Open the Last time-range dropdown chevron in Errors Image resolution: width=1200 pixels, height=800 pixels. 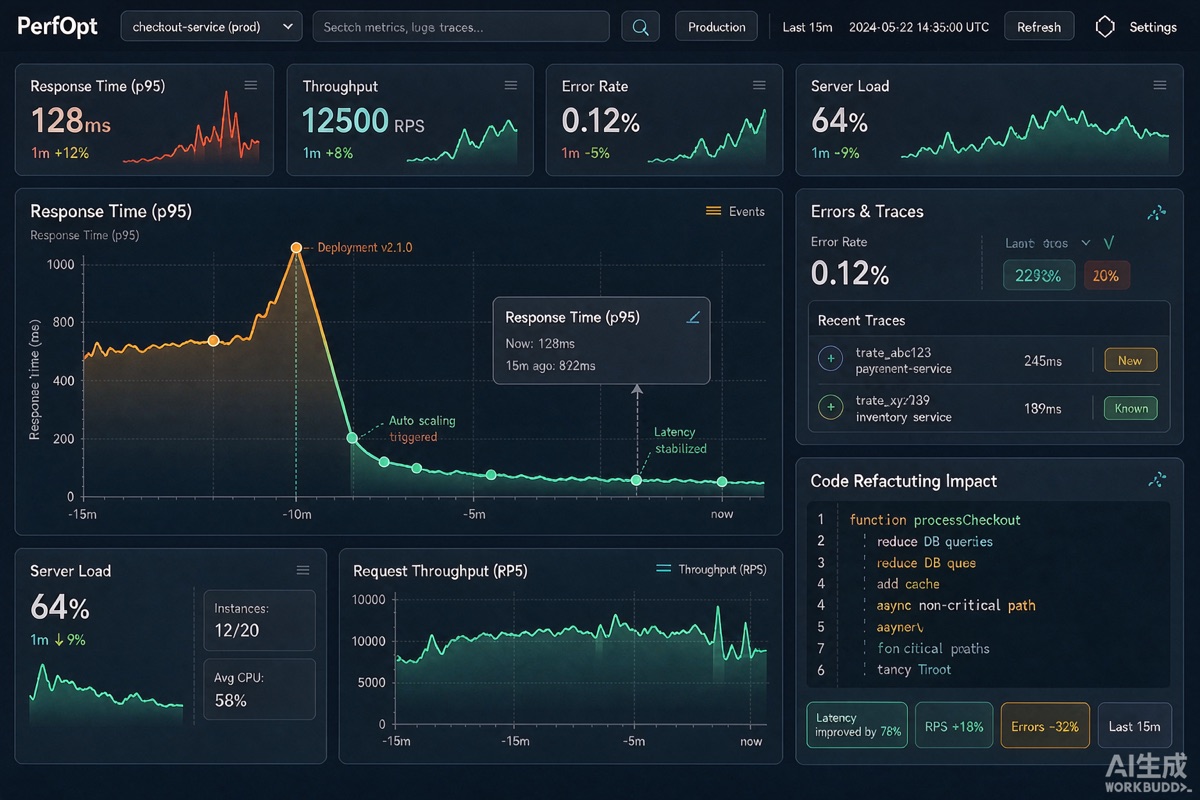1086,243
